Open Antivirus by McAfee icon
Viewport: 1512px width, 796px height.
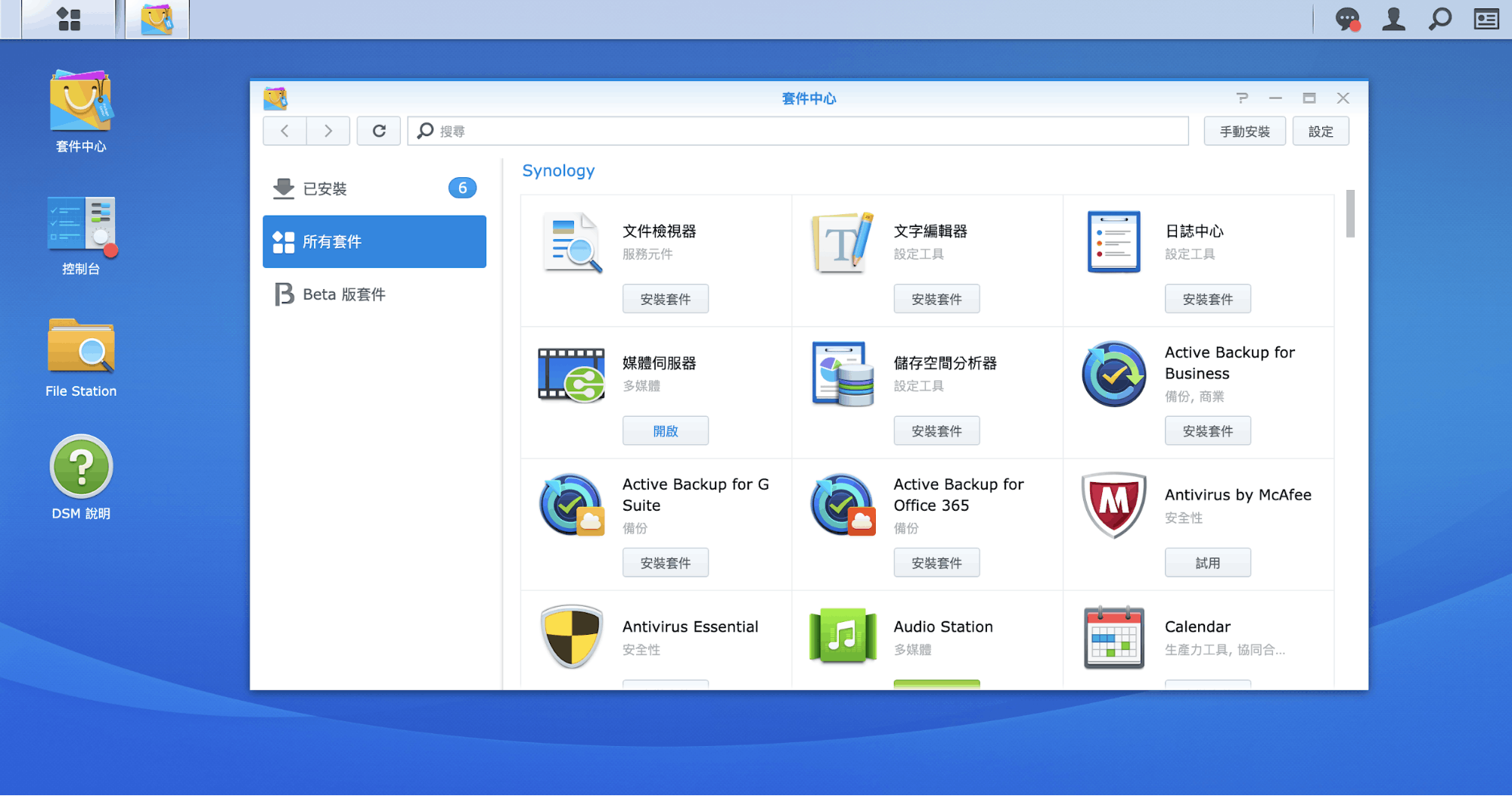point(1113,505)
